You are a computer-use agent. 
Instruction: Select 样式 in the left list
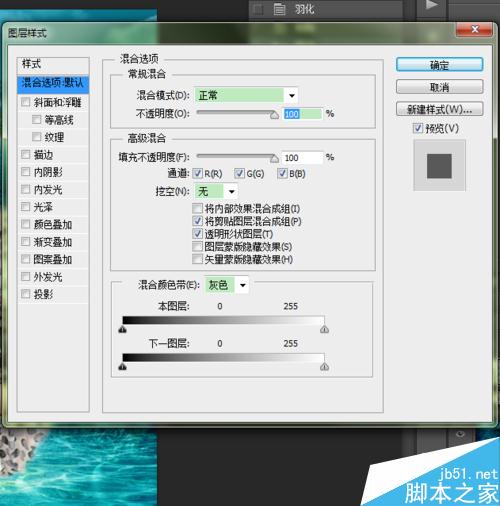(53, 64)
